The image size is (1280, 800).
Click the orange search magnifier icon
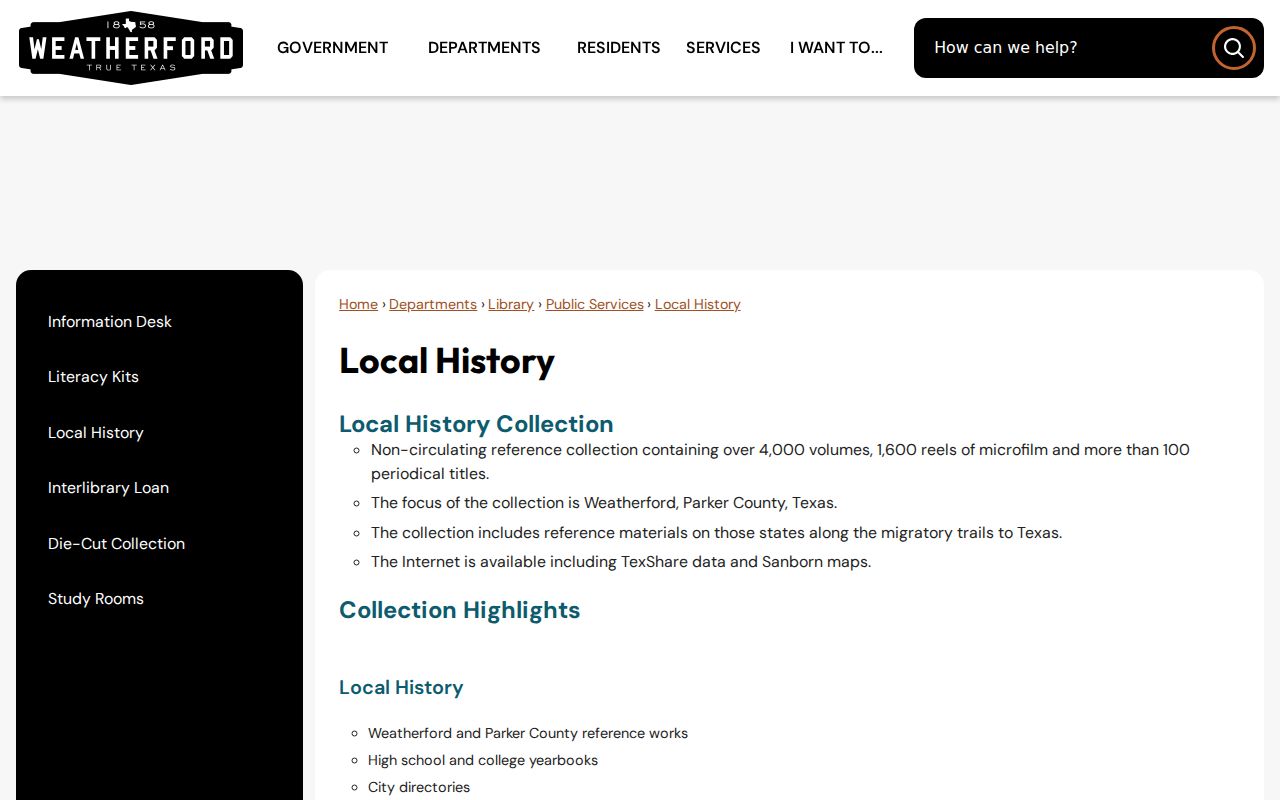pyautogui.click(x=1233, y=48)
